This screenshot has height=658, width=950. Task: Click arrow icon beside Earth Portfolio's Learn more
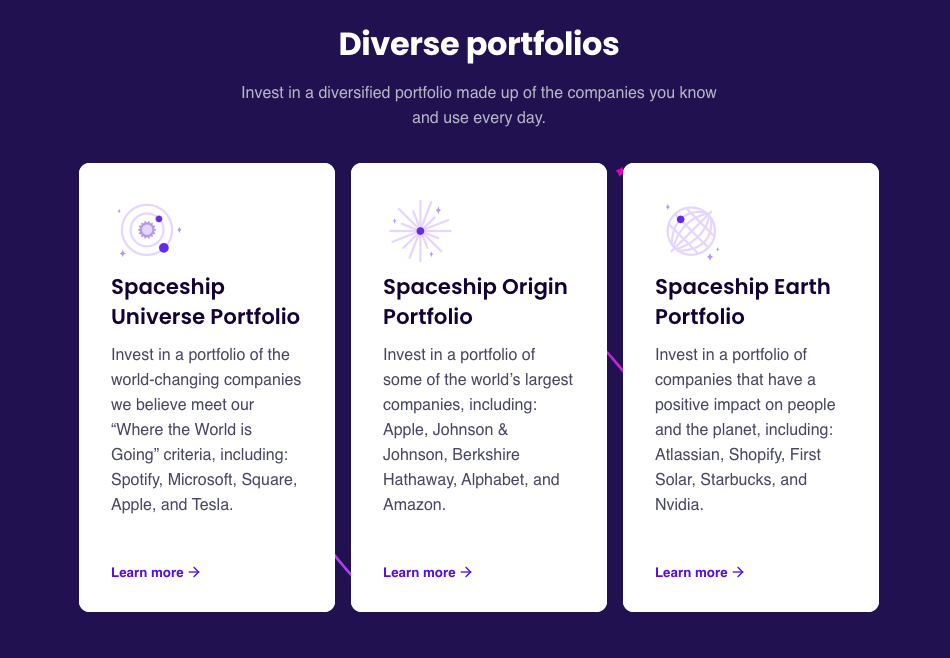tap(739, 572)
